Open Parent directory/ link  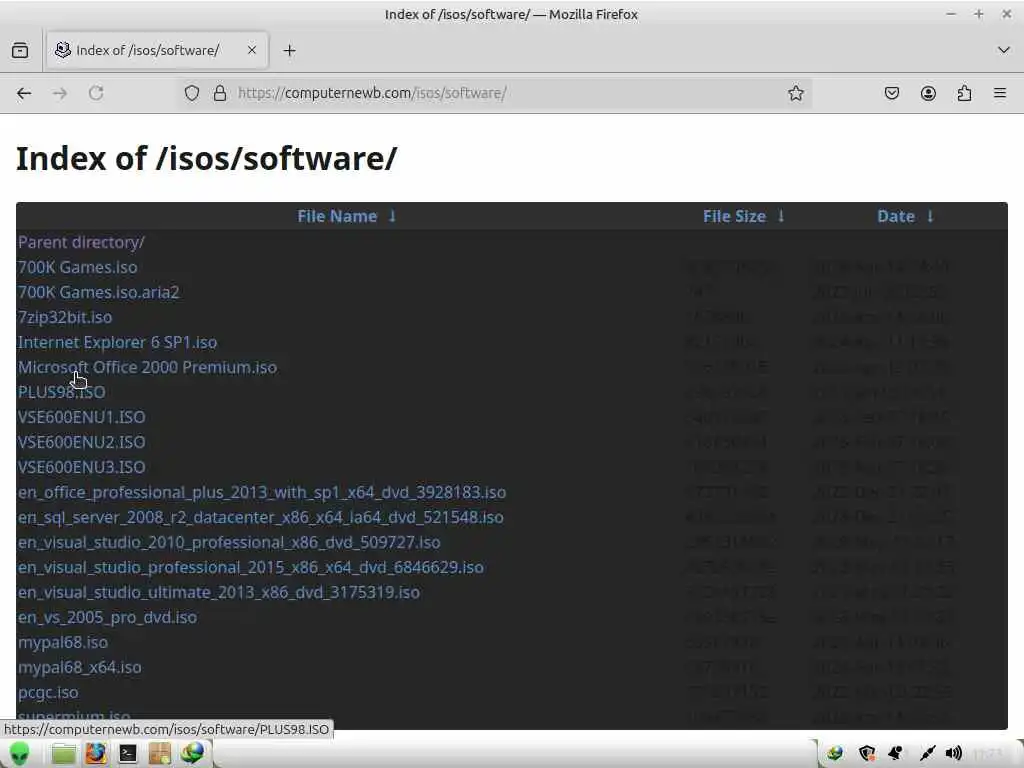coord(81,242)
